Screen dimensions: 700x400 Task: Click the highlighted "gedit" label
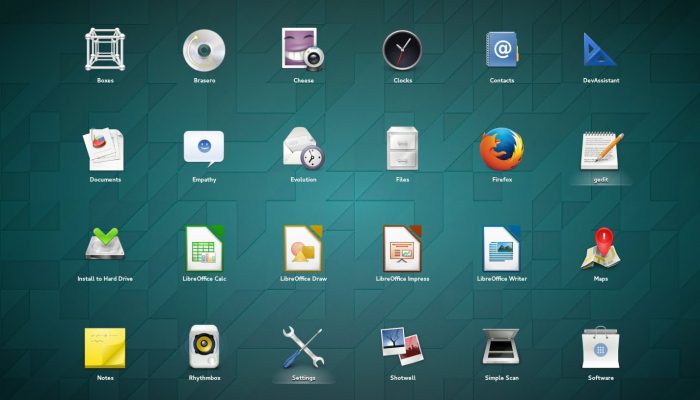(x=601, y=179)
